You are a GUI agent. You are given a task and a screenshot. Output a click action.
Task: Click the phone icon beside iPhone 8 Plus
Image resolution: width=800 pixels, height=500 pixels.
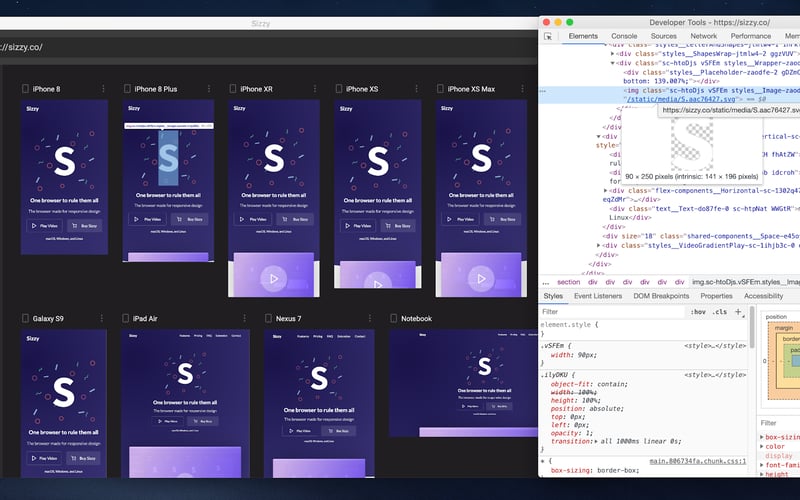coord(126,89)
